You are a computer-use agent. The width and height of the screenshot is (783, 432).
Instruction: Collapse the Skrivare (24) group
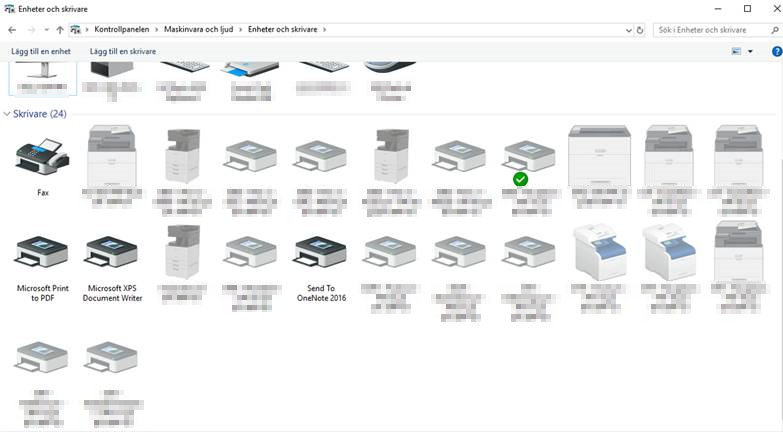[x=9, y=114]
